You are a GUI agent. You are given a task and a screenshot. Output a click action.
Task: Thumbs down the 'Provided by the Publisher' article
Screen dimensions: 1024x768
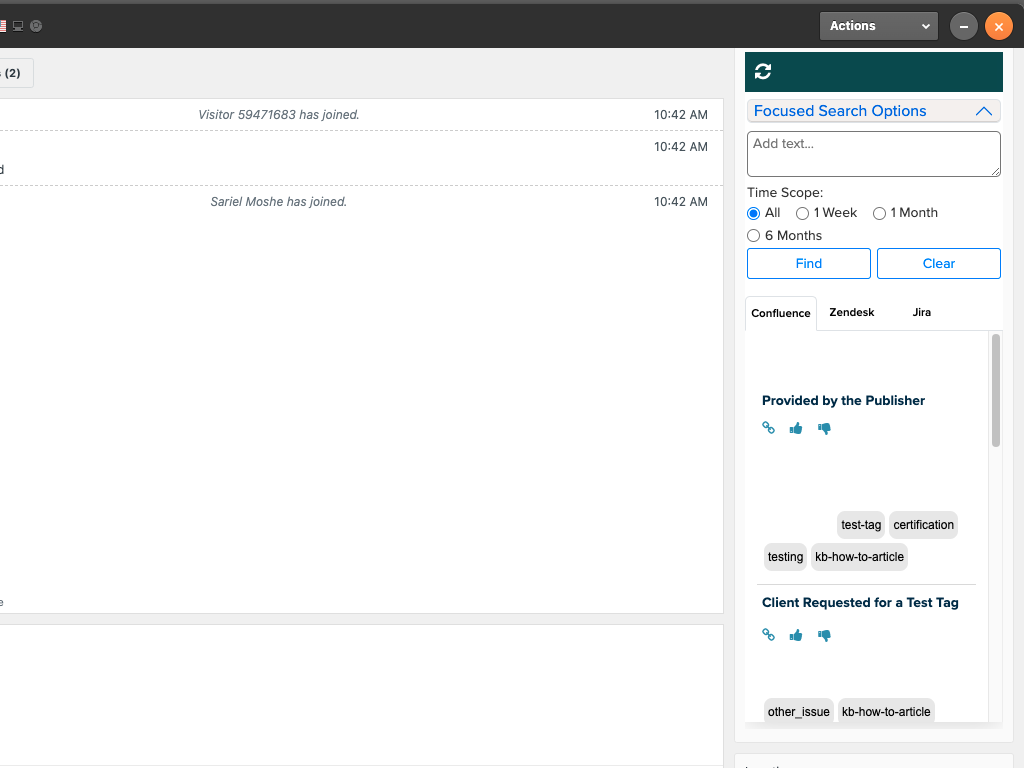click(824, 428)
